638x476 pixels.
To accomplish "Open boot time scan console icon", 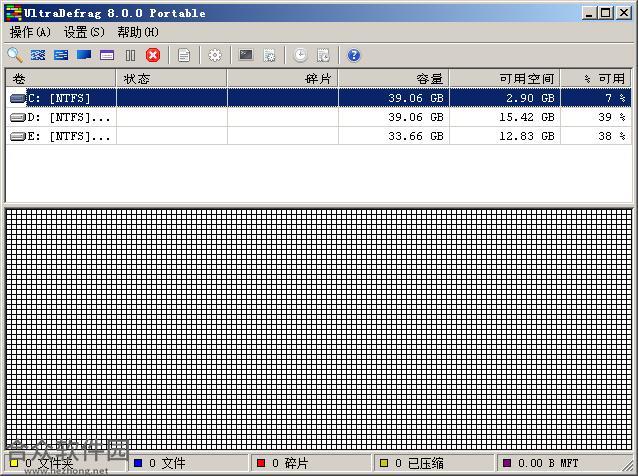I will click(x=246, y=55).
